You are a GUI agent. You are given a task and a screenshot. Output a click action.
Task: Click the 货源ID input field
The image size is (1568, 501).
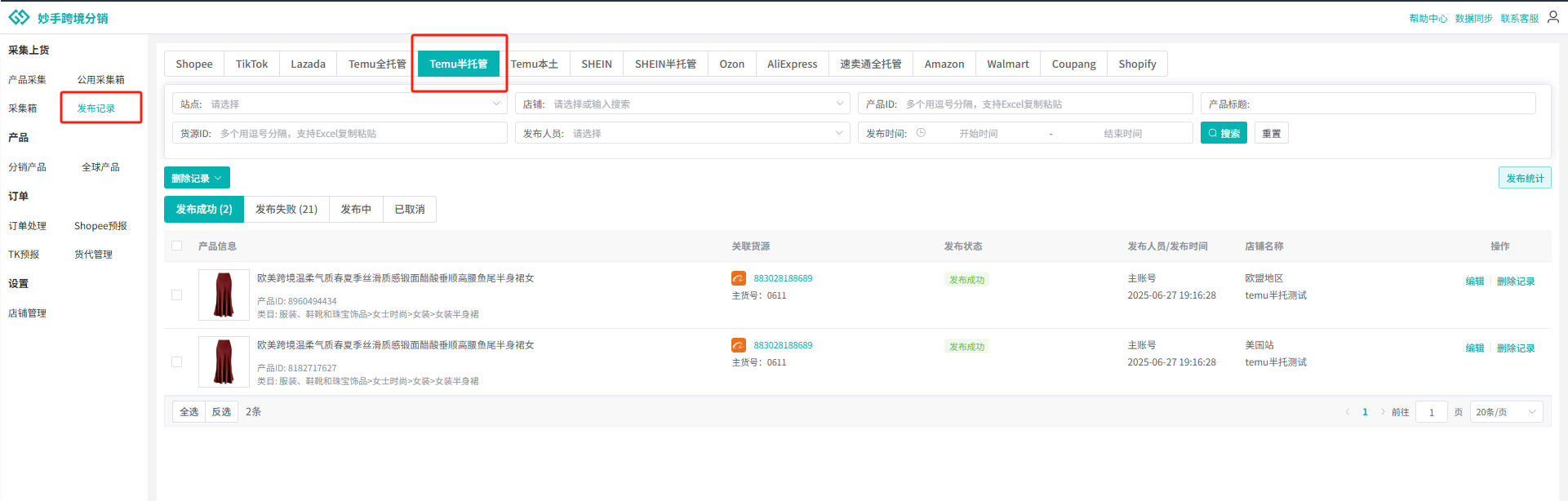coord(340,133)
